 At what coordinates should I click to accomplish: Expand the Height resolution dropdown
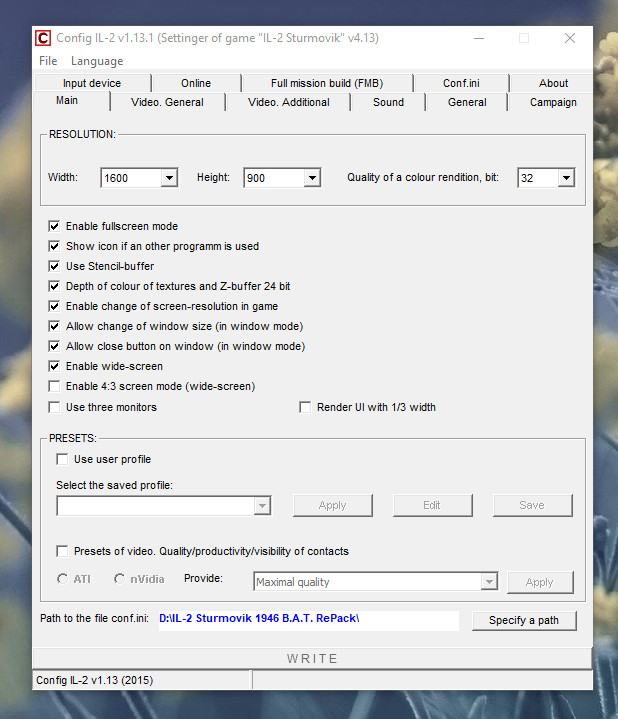pyautogui.click(x=312, y=178)
